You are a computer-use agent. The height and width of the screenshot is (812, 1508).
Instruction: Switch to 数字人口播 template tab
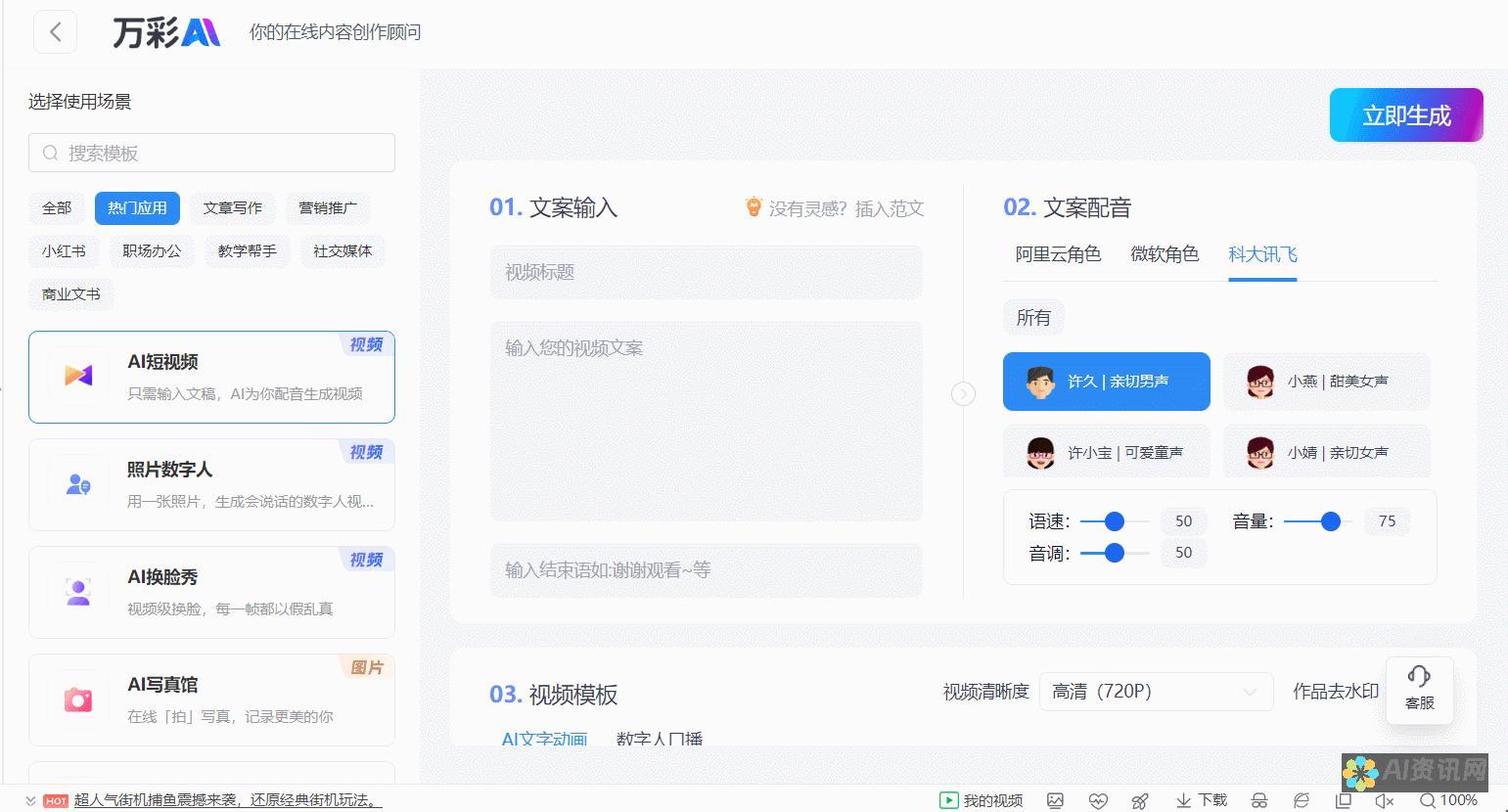(660, 739)
